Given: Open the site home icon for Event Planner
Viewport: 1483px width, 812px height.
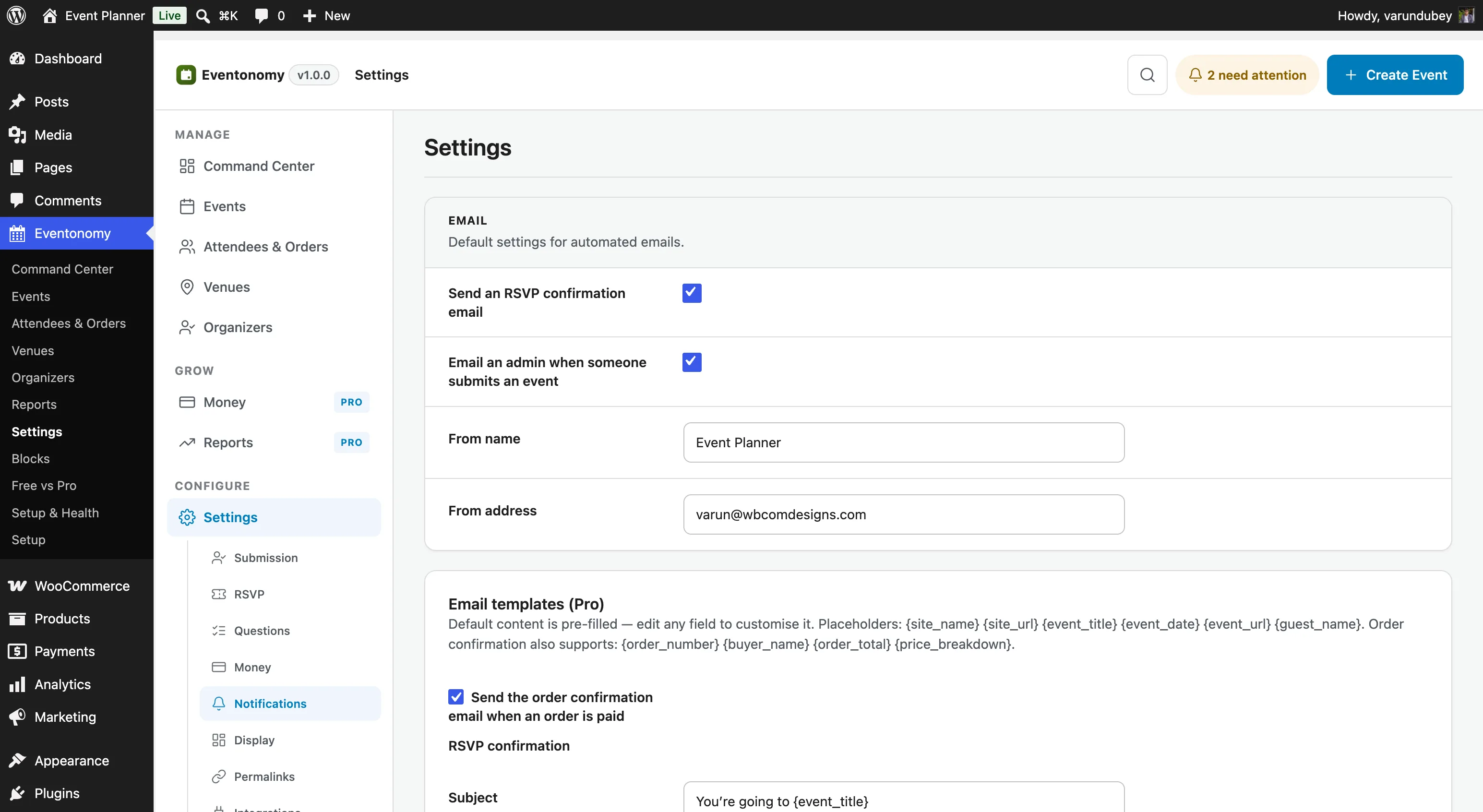Looking at the screenshot, I should (49, 15).
